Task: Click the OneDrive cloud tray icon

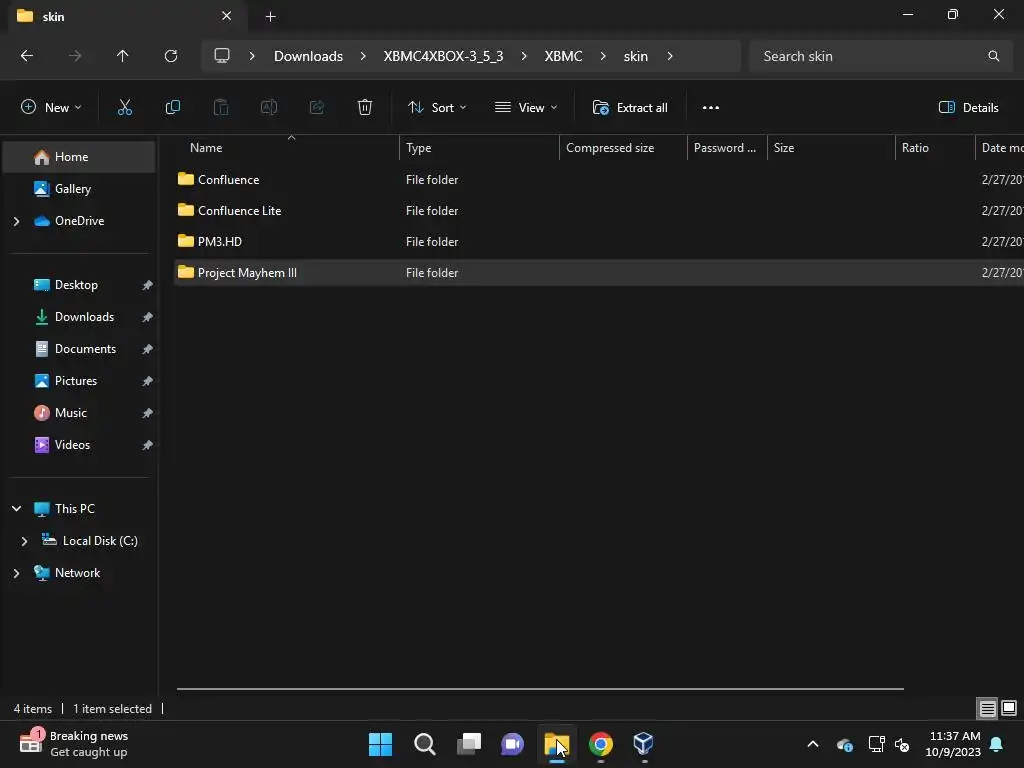Action: coord(844,744)
